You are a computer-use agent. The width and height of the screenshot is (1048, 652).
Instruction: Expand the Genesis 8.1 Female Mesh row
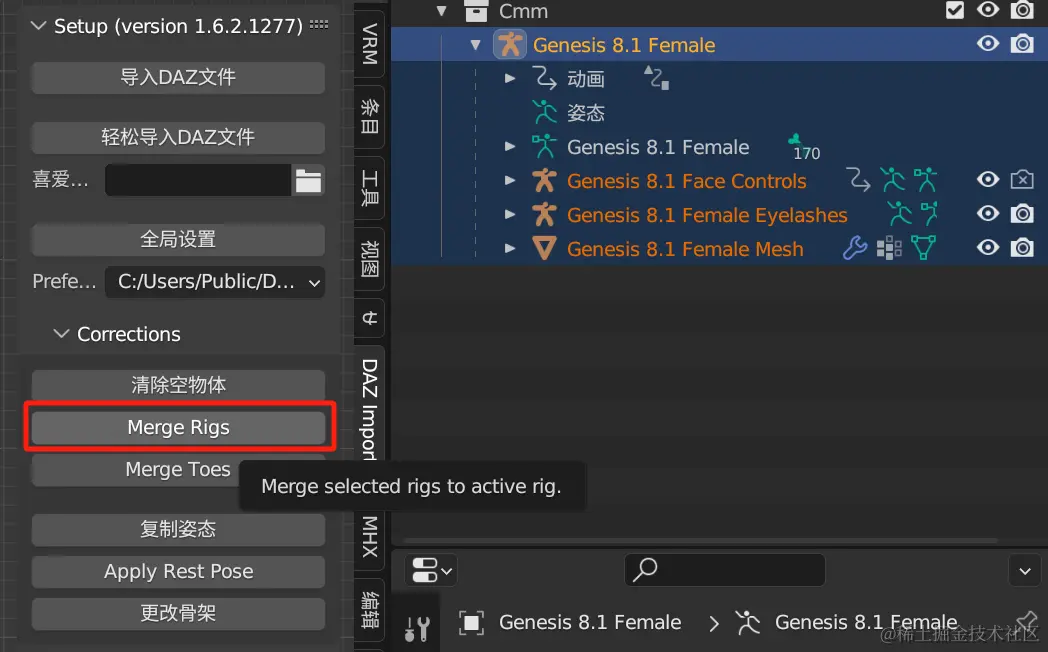tap(510, 248)
